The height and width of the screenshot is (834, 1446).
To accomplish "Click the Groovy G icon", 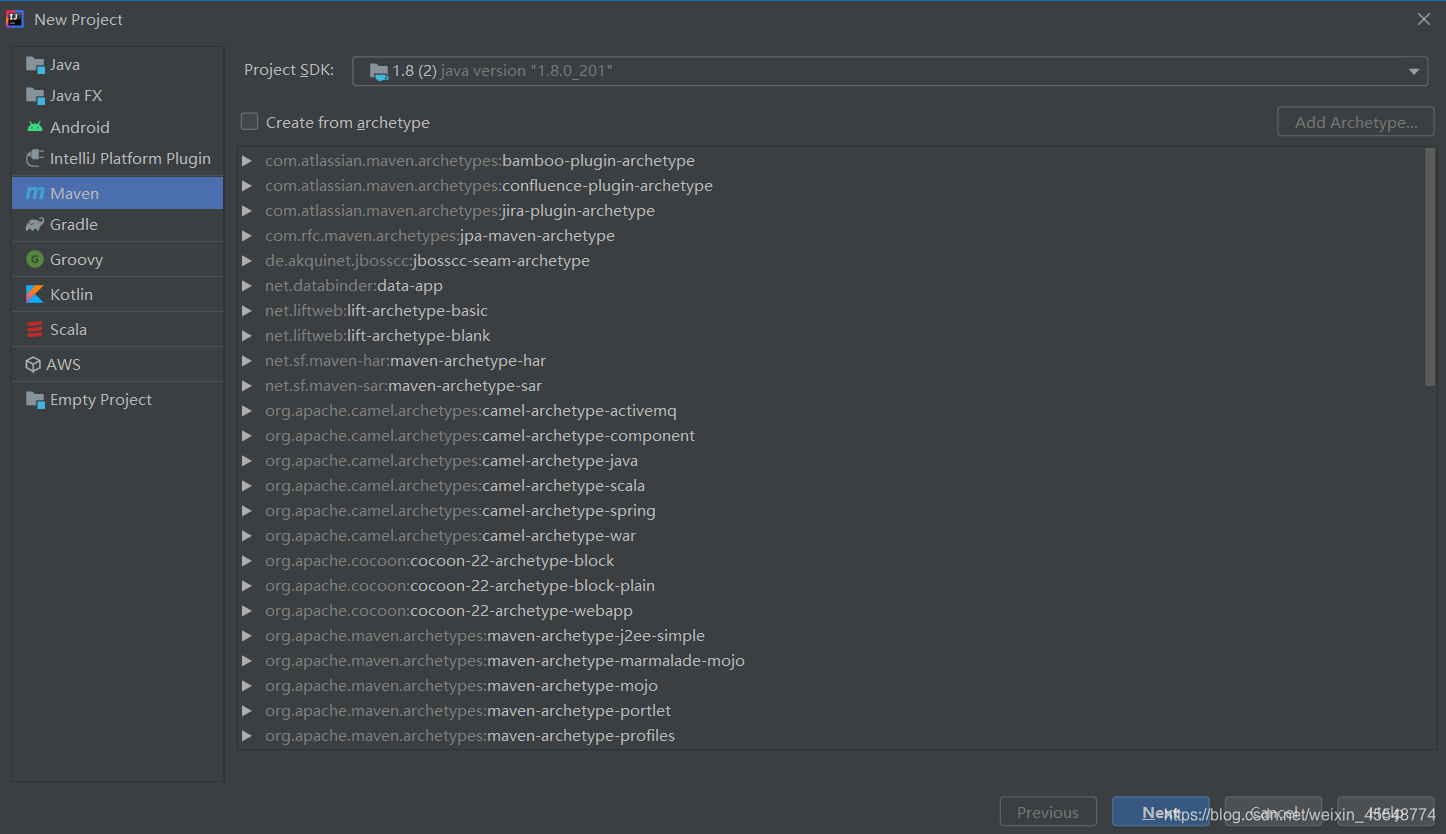I will click(35, 260).
